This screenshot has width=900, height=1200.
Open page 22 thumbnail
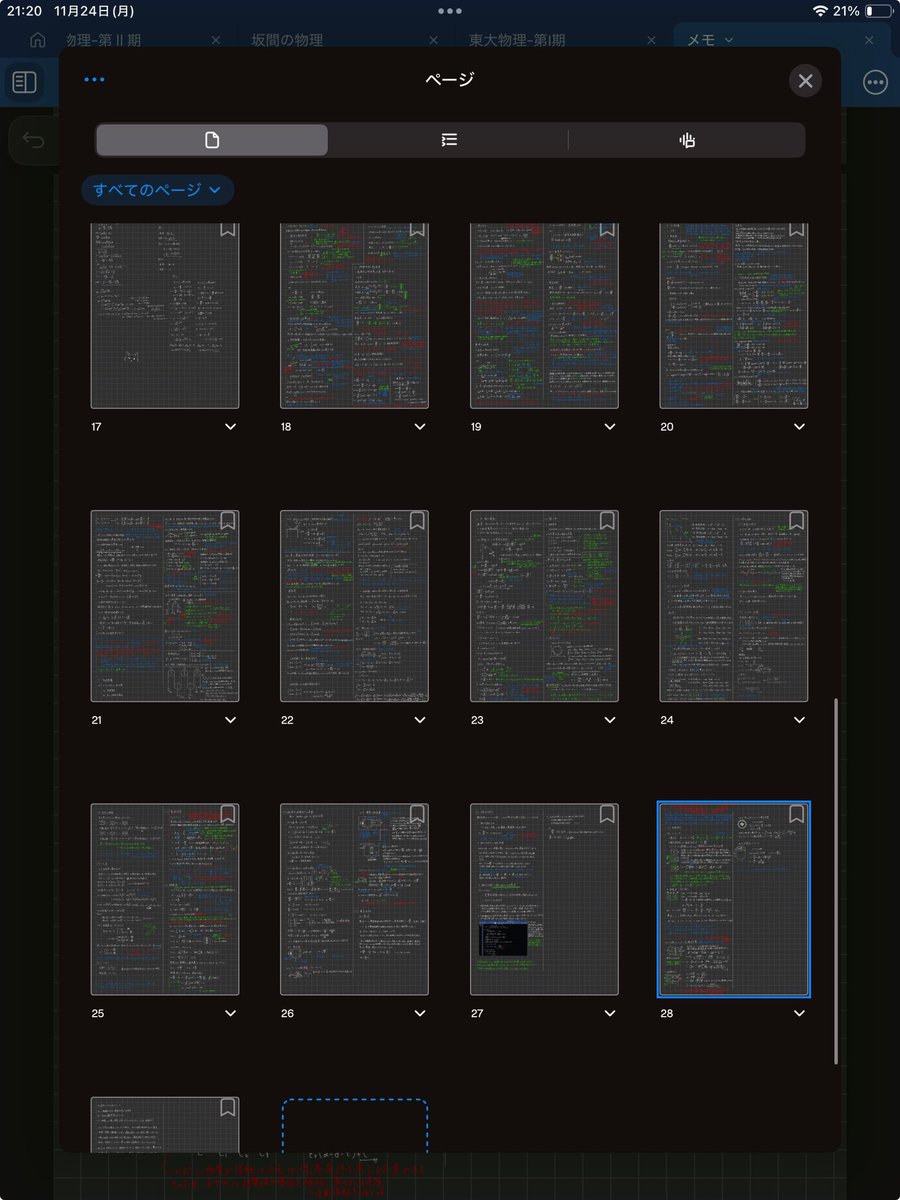pos(354,606)
